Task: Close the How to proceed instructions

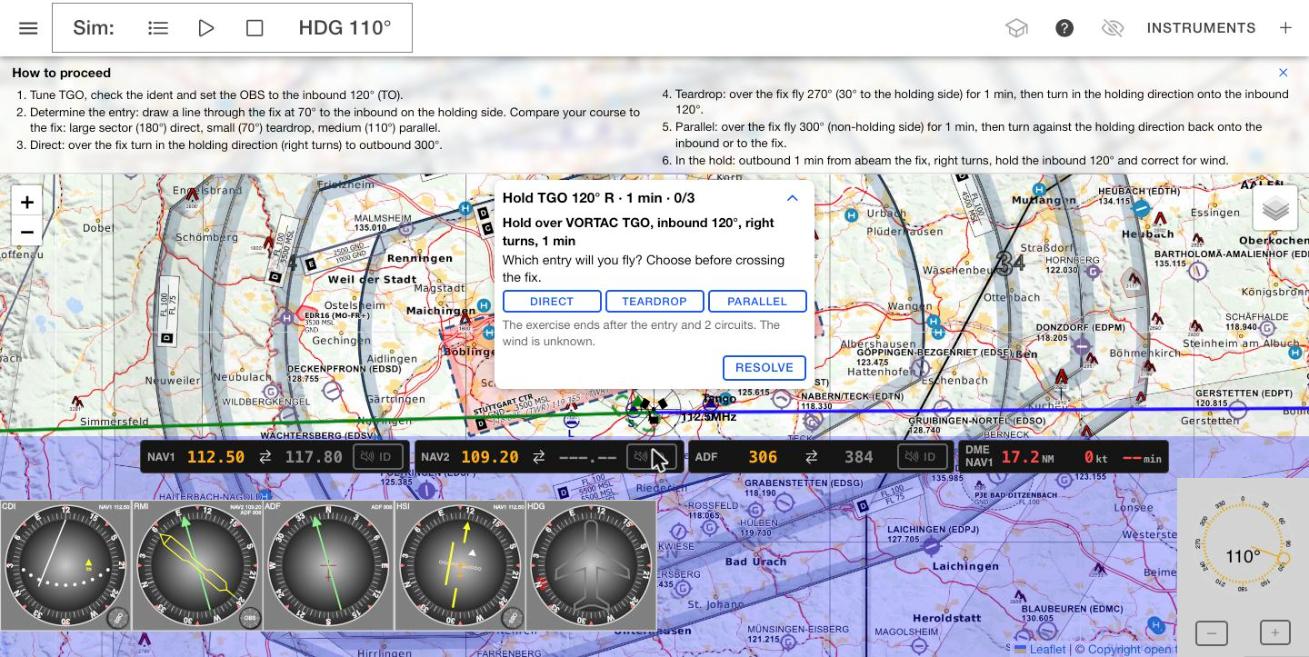Action: pos(1283,73)
